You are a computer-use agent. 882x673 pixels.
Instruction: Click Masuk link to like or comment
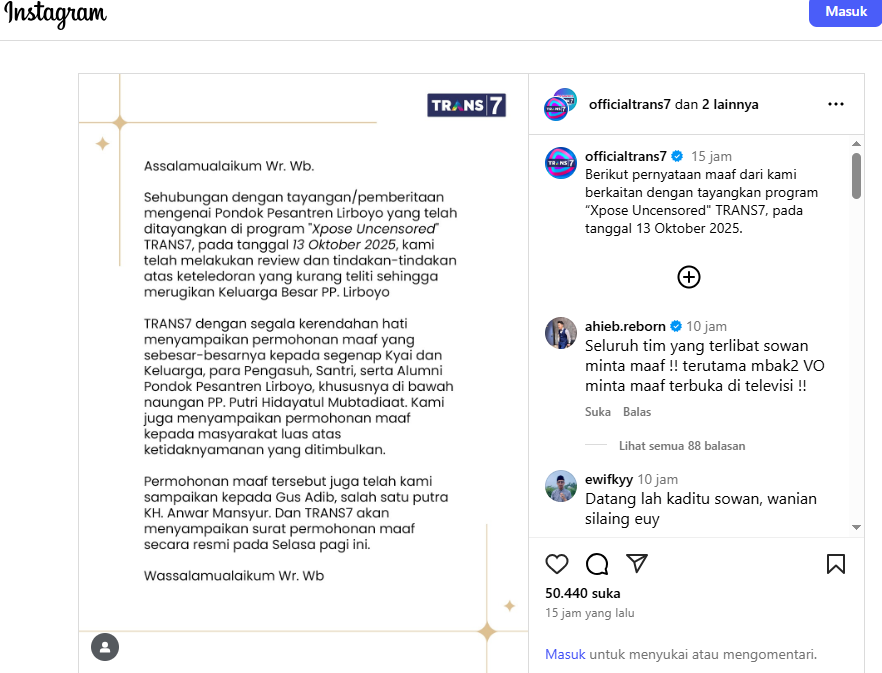[x=565, y=655]
